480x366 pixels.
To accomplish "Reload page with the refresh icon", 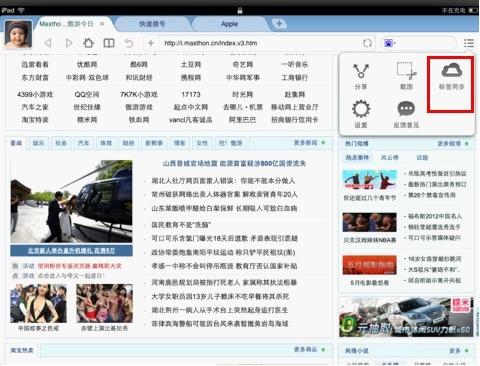I will (367, 43).
